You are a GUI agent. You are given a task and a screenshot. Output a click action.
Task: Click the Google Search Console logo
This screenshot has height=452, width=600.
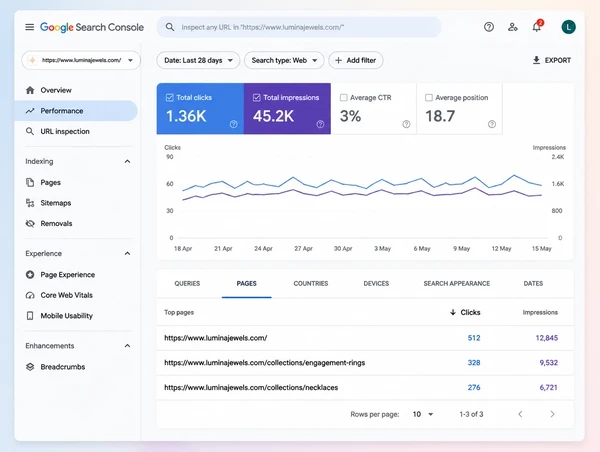coord(92,27)
